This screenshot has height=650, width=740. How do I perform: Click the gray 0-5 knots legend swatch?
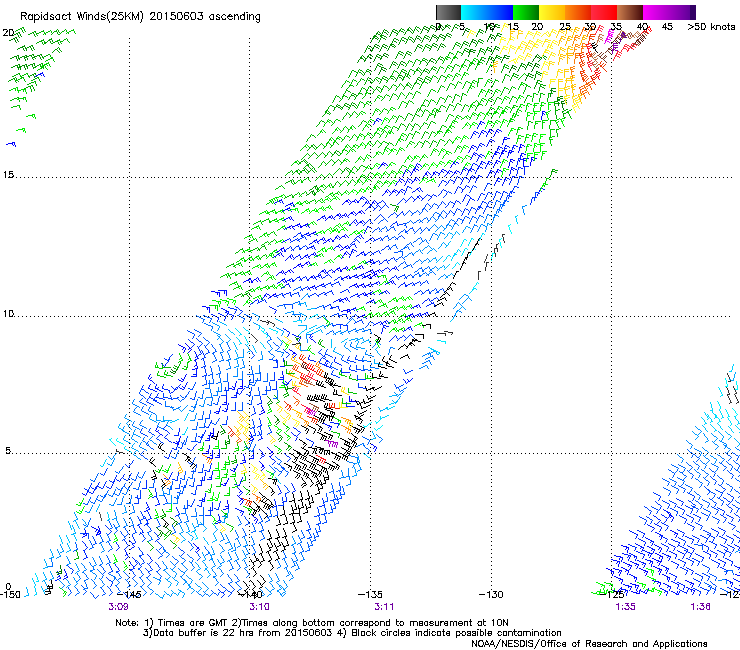coord(448,12)
